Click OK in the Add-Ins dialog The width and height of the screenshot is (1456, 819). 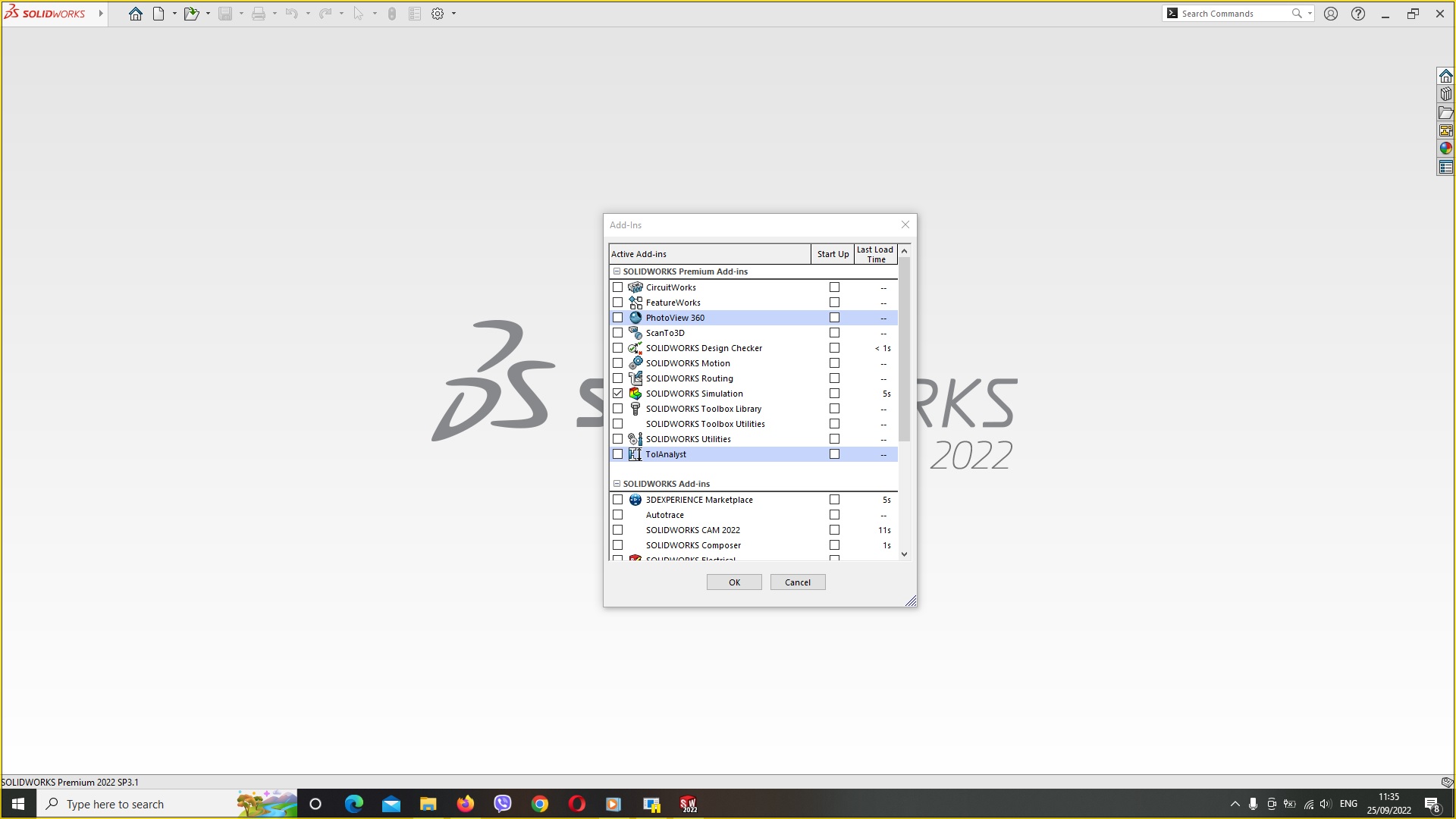coord(734,582)
